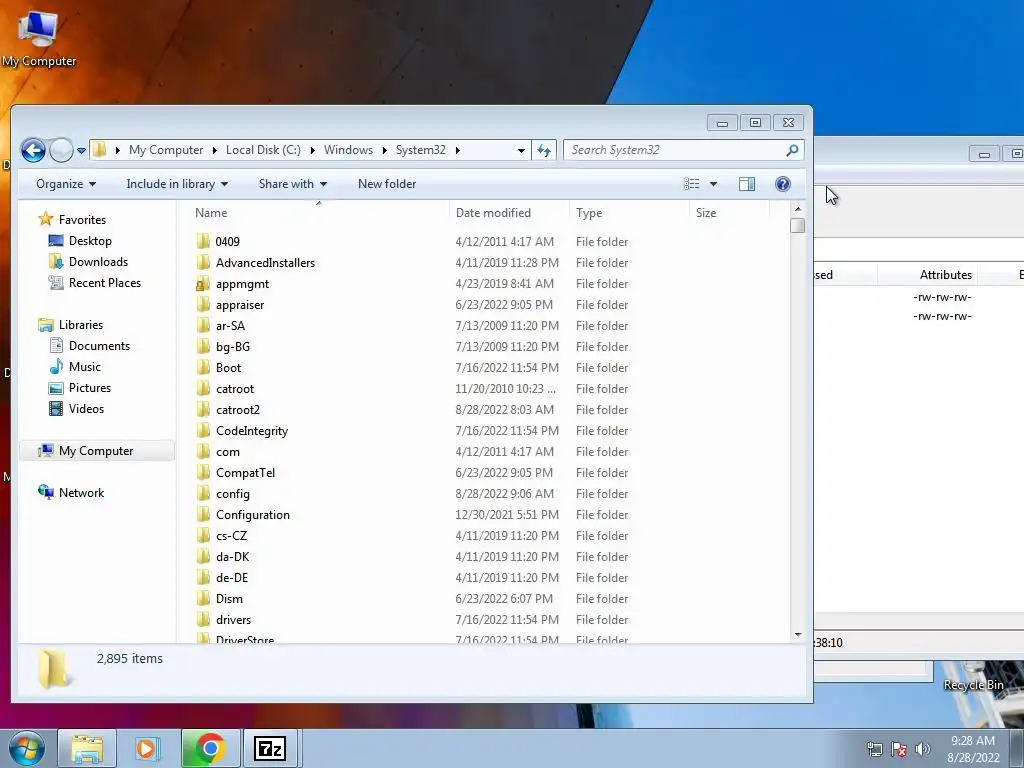Image resolution: width=1024 pixels, height=768 pixels.
Task: Click the Configuration folder icon
Action: click(x=203, y=515)
